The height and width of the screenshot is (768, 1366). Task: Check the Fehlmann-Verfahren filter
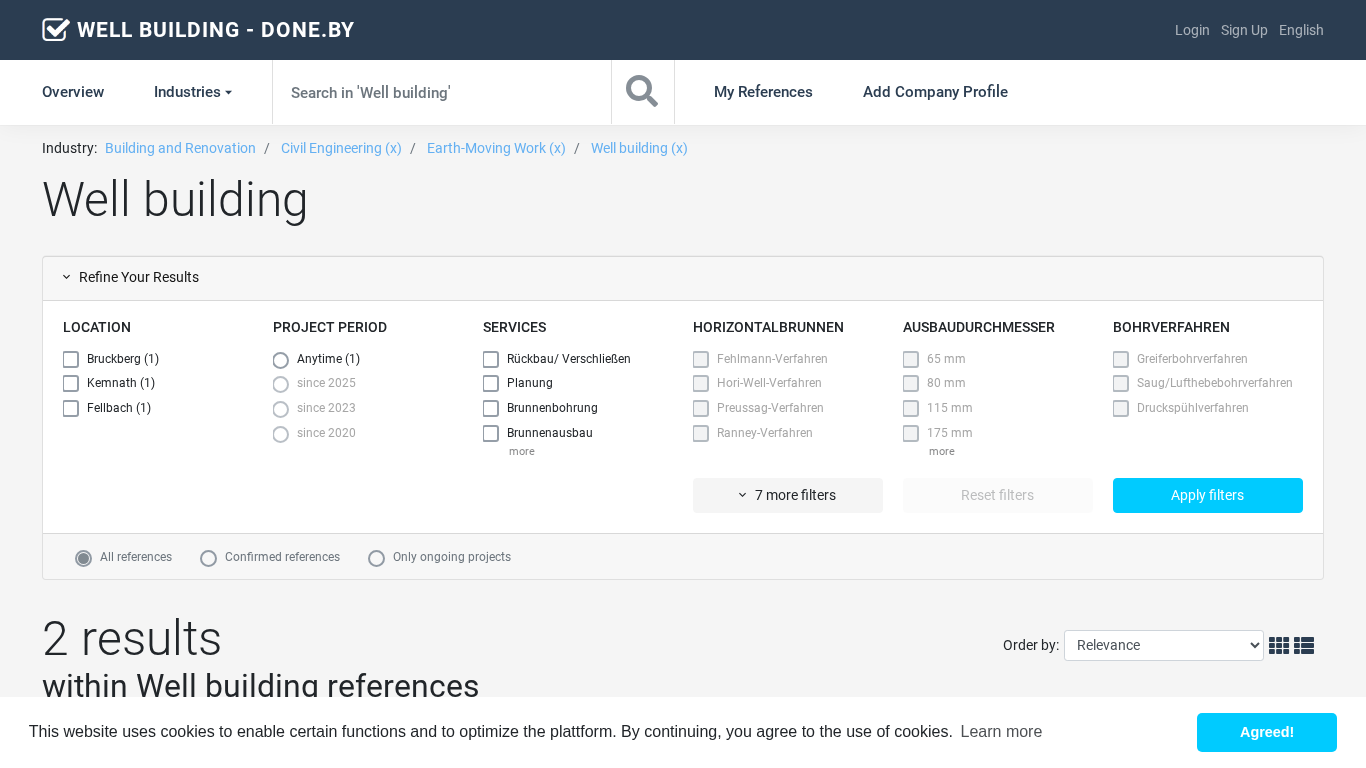(x=701, y=359)
